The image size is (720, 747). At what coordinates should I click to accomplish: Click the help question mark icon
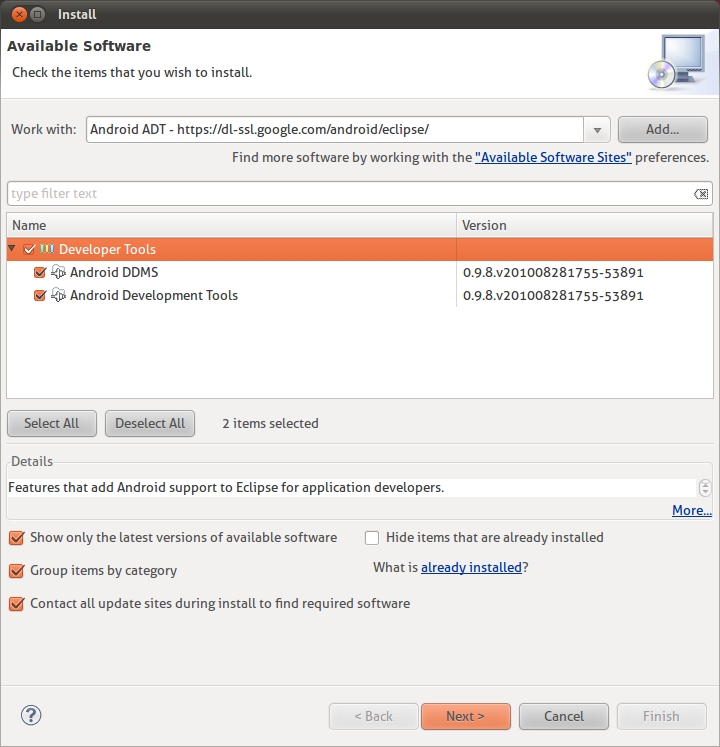pyautogui.click(x=31, y=715)
